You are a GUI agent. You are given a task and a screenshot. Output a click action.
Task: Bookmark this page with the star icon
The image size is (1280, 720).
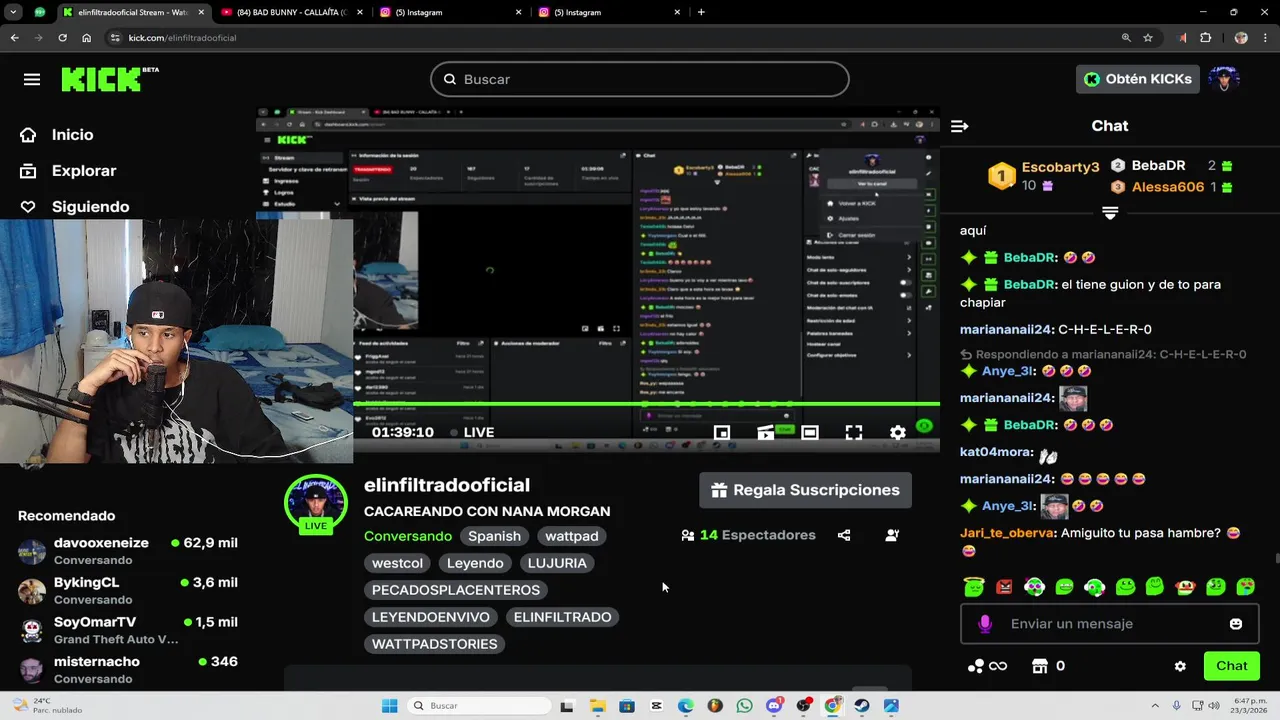click(1148, 38)
